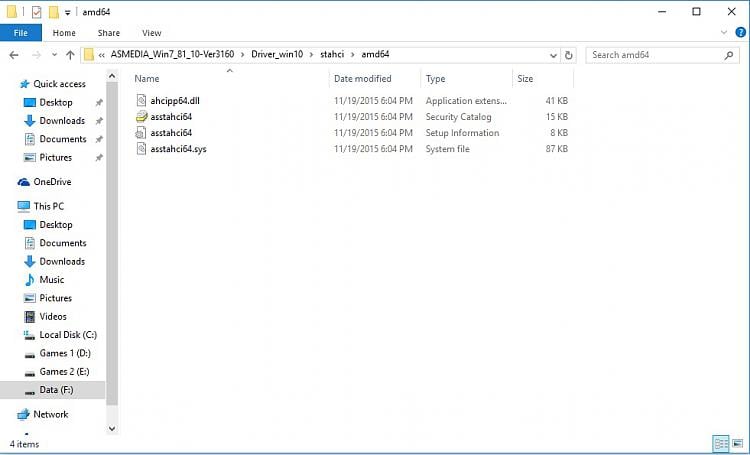Show hidden breadcrumb path via double chevron

pos(101,55)
